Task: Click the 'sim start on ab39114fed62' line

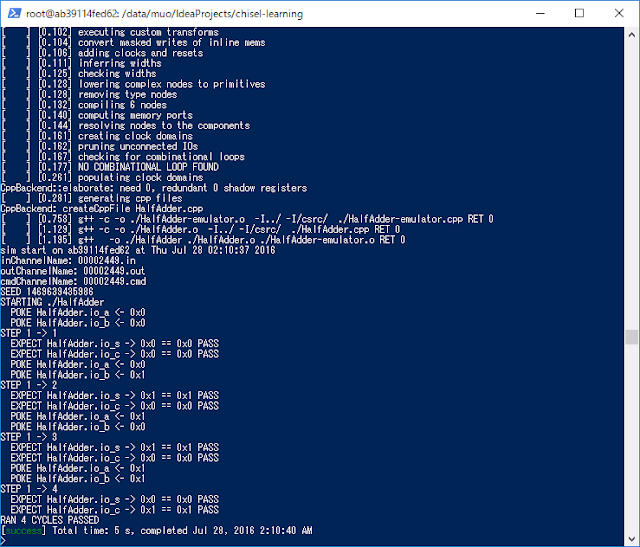Action: pyautogui.click(x=138, y=250)
